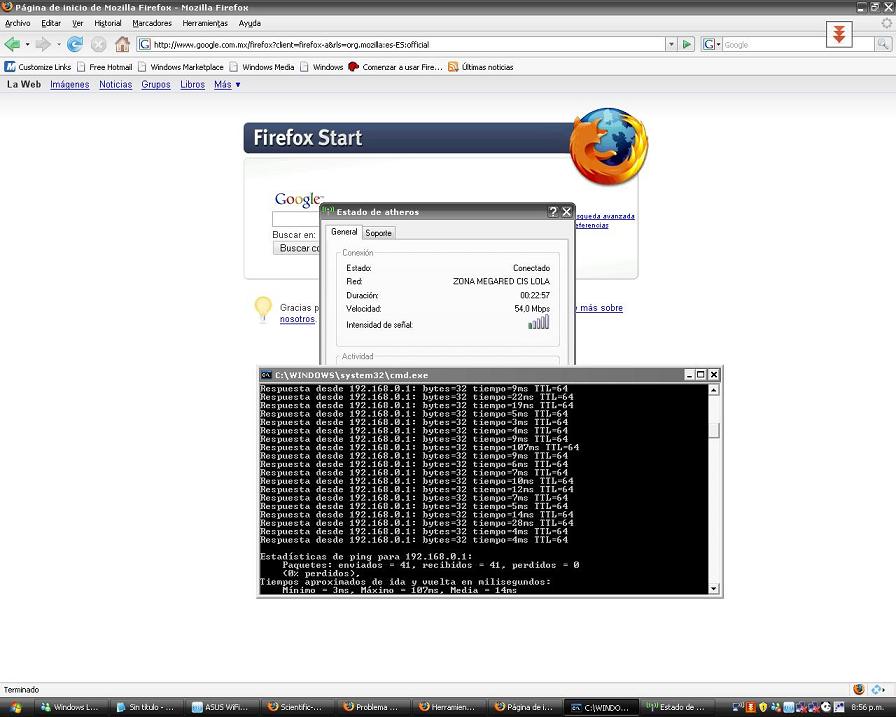
Task: Open the Historial menu
Action: 107,23
